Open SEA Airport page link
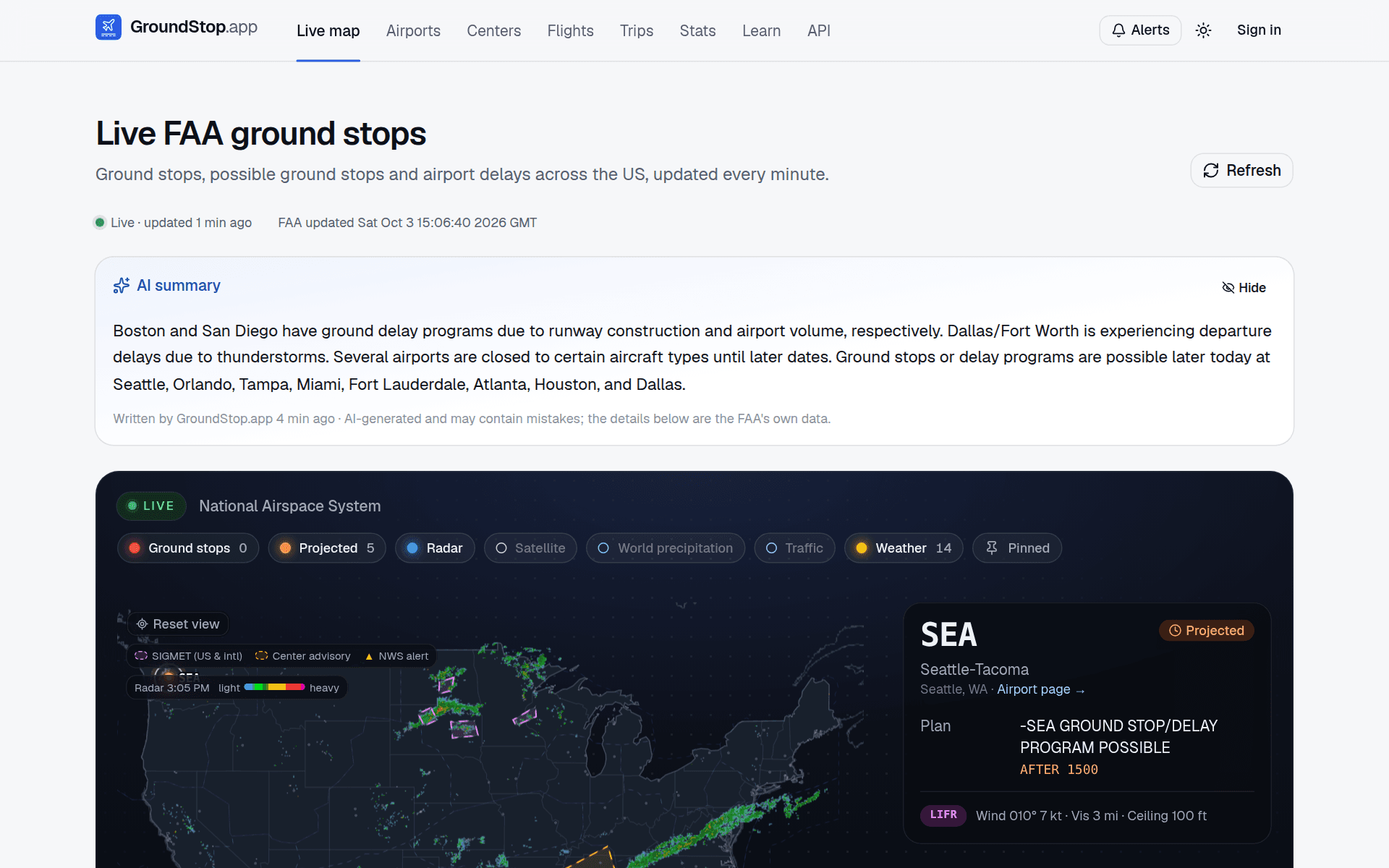Image resolution: width=1389 pixels, height=868 pixels. [x=1041, y=689]
